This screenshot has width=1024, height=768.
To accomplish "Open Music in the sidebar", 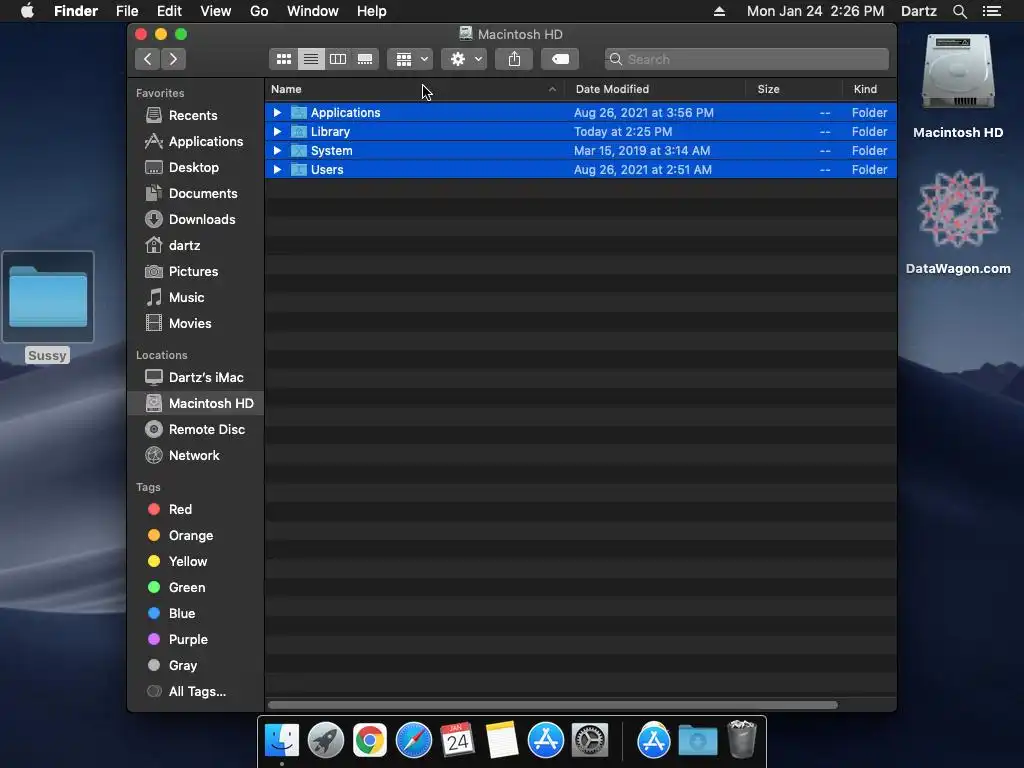I will 186,298.
